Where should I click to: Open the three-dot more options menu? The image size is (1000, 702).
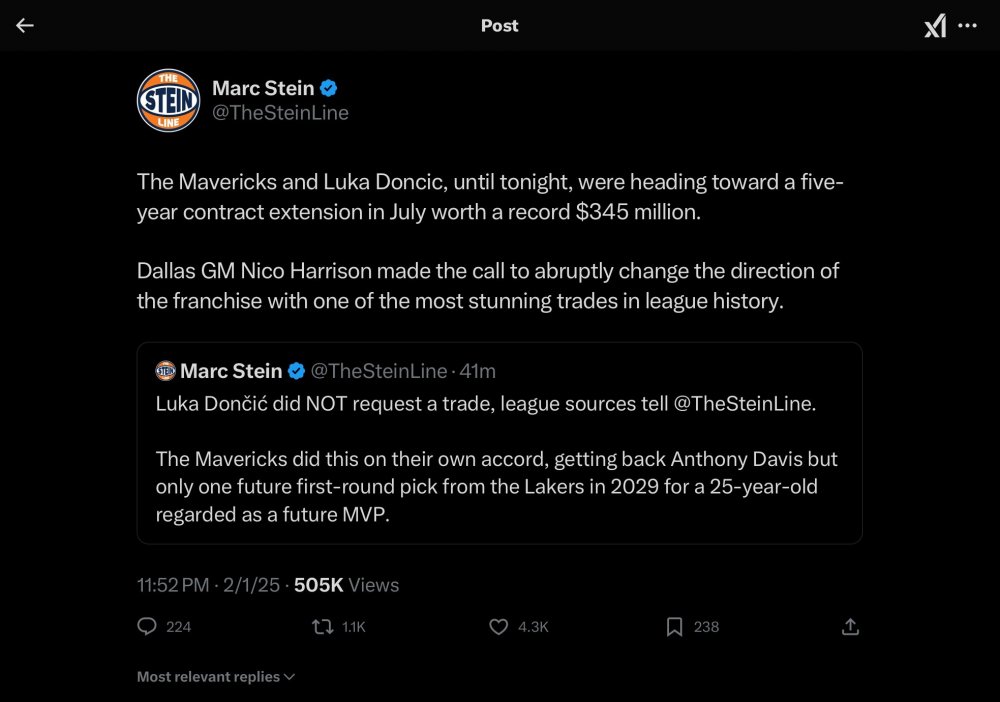967,26
